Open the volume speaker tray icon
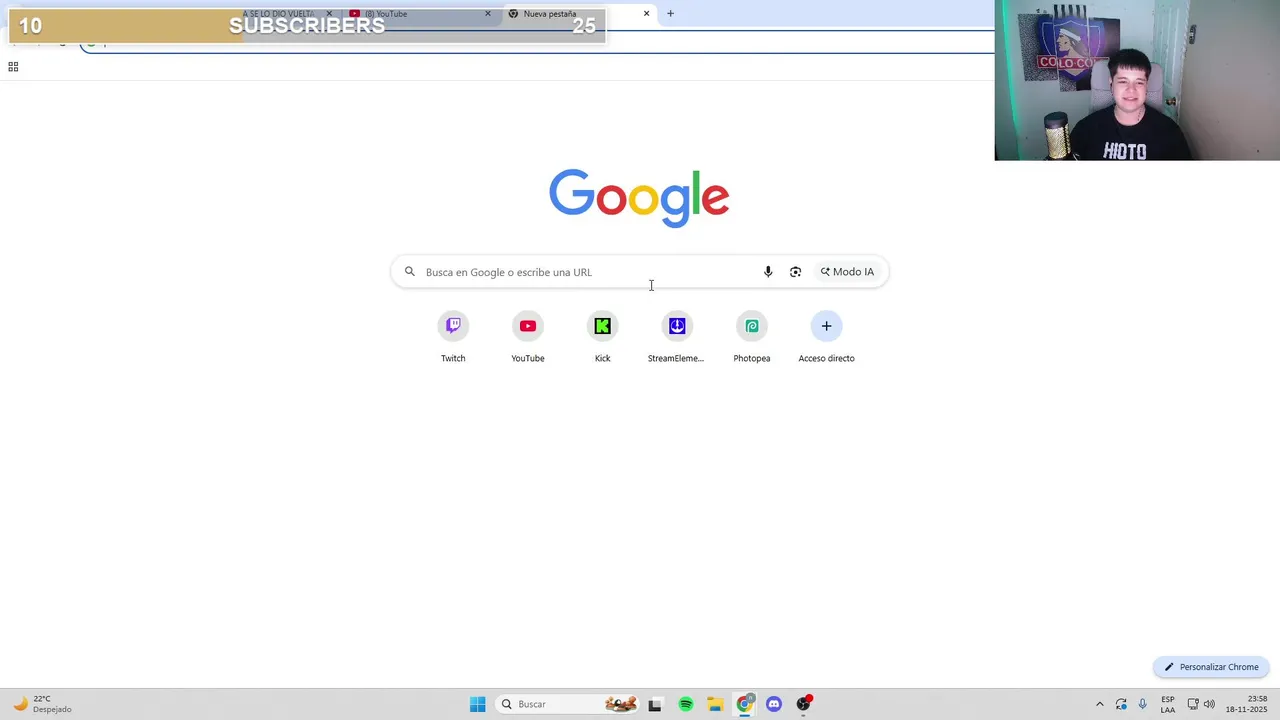Image resolution: width=1280 pixels, height=720 pixels. tap(1209, 704)
